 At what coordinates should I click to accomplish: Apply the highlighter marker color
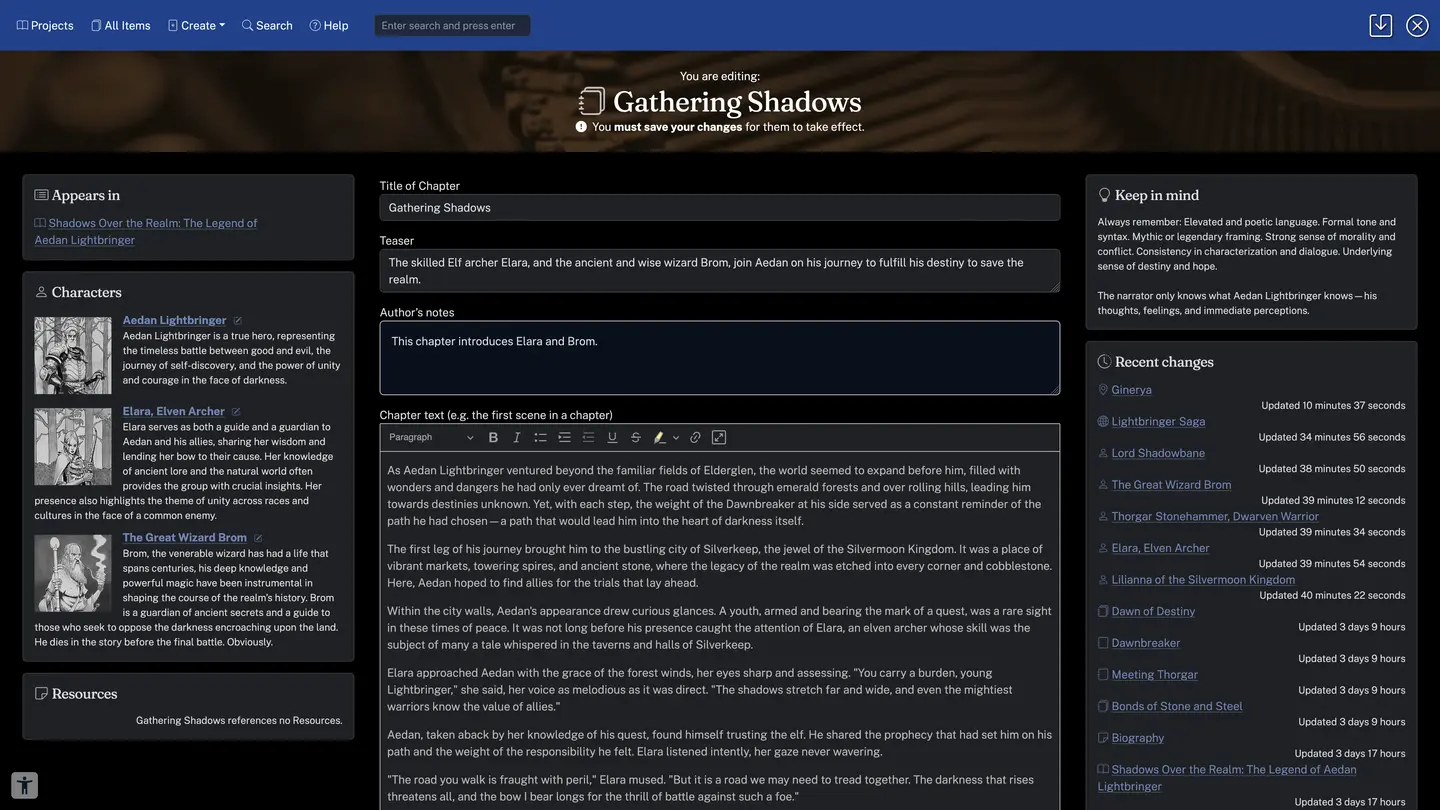(x=659, y=438)
